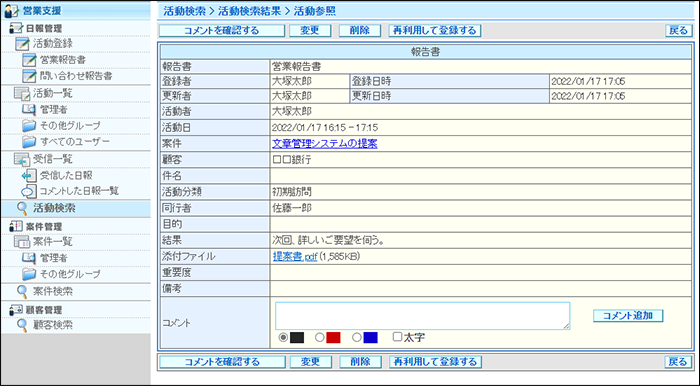Click the top 戻る button
Viewport: 700px width, 386px height.
679,30
